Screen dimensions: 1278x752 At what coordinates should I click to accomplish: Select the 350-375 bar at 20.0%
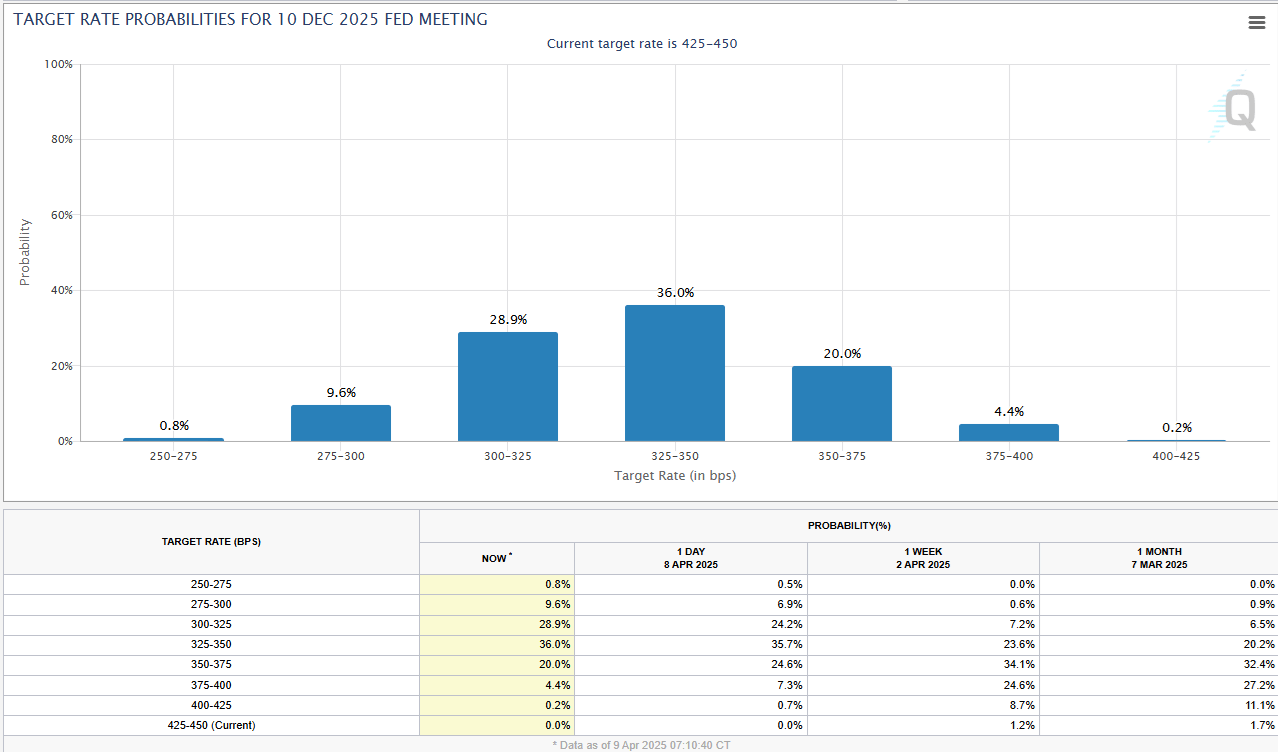tap(841, 403)
